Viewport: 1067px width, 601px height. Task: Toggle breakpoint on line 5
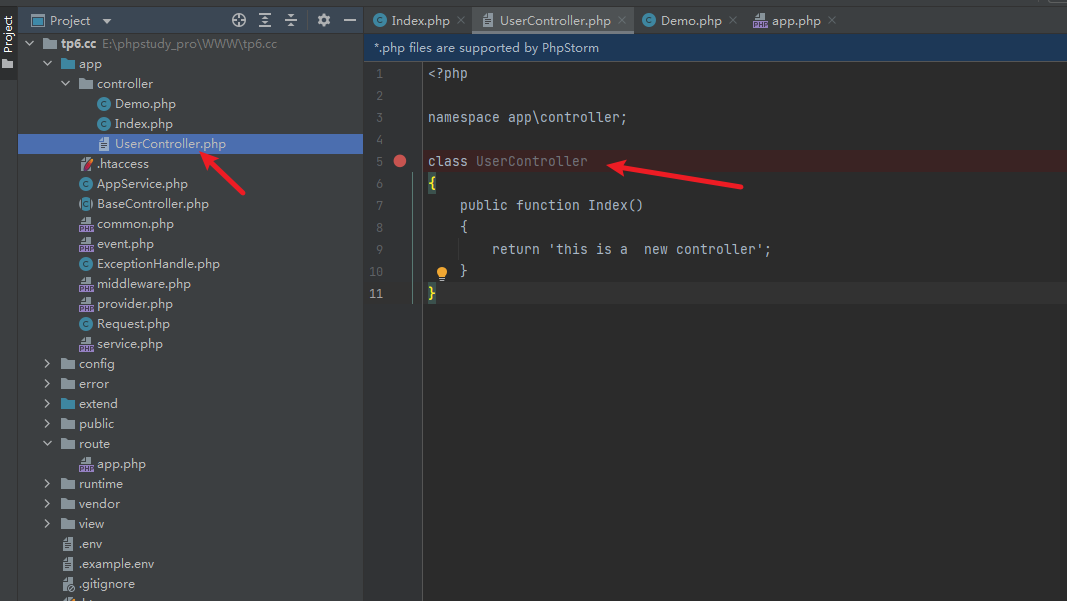(400, 161)
